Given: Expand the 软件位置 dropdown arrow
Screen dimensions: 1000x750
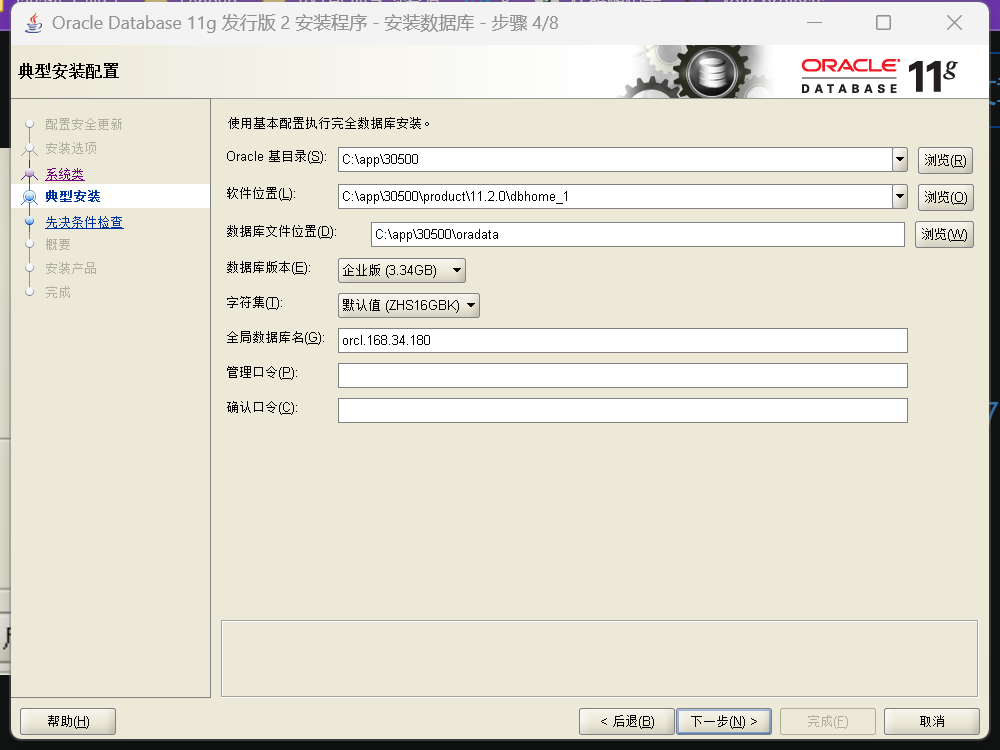Looking at the screenshot, I should point(899,196).
